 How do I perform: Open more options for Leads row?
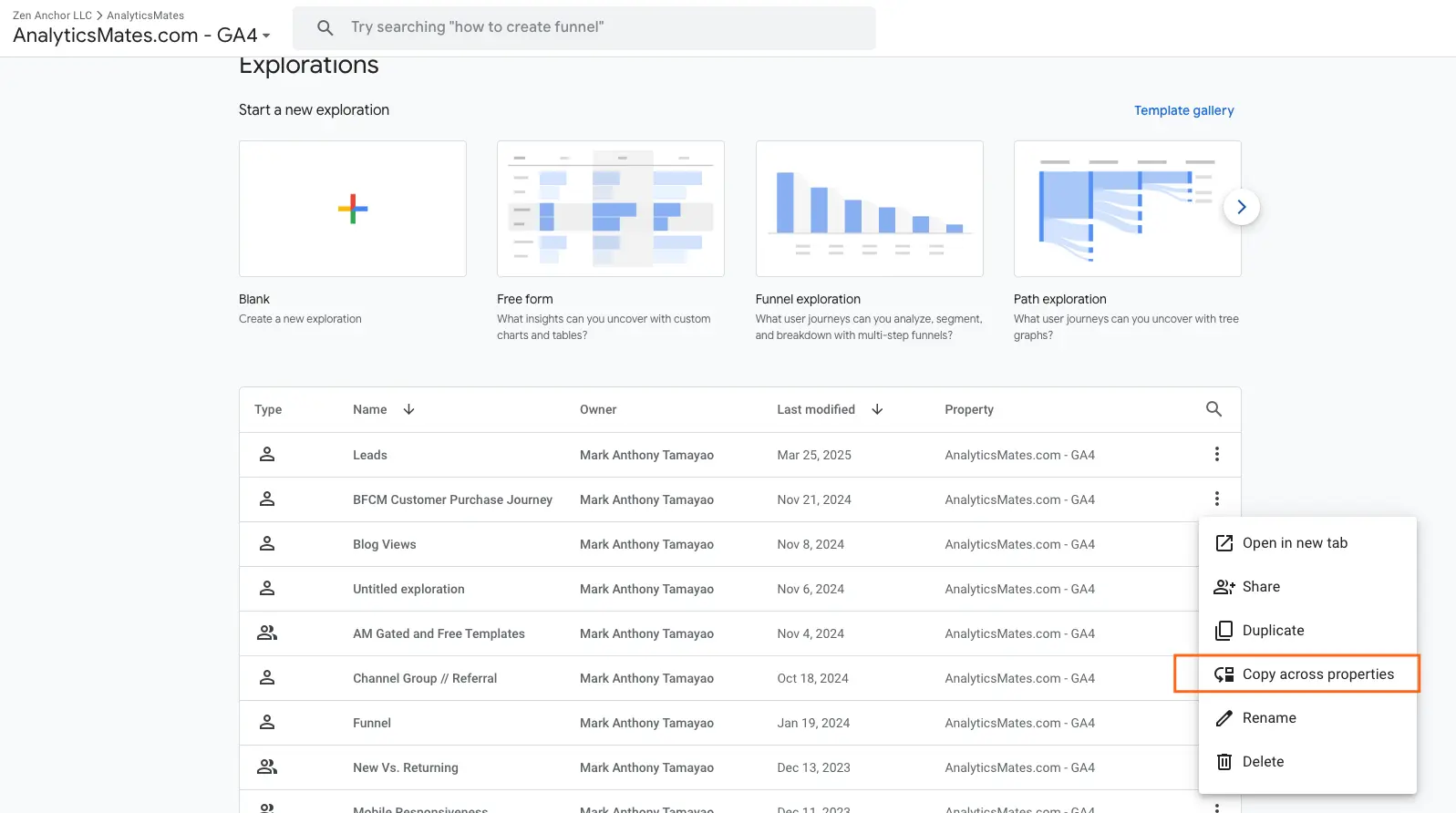coord(1216,454)
